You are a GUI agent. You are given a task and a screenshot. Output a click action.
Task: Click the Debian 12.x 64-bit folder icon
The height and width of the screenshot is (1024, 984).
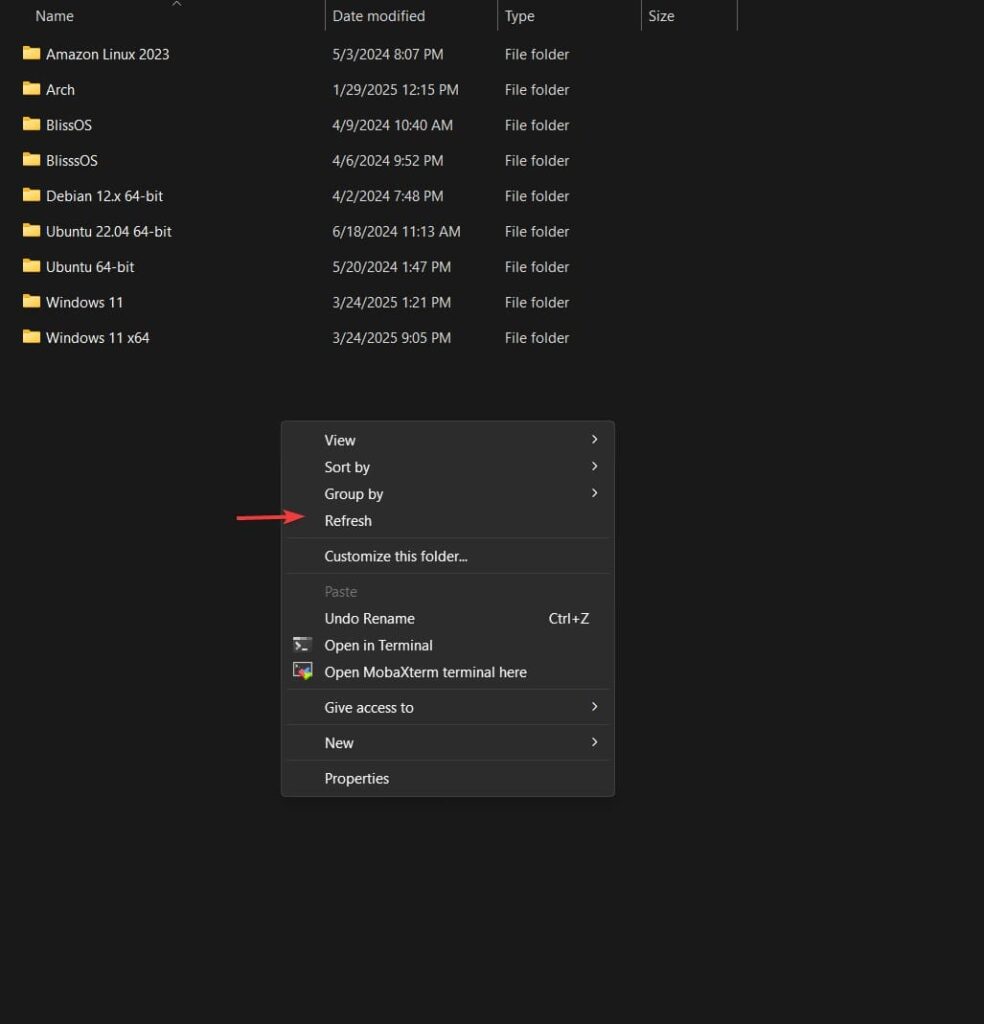pyautogui.click(x=31, y=196)
